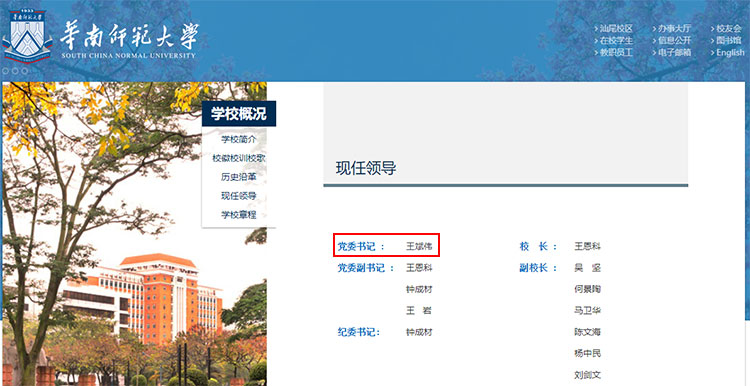
Task: Open 办事大厅 in top navigation
Action: [672, 29]
